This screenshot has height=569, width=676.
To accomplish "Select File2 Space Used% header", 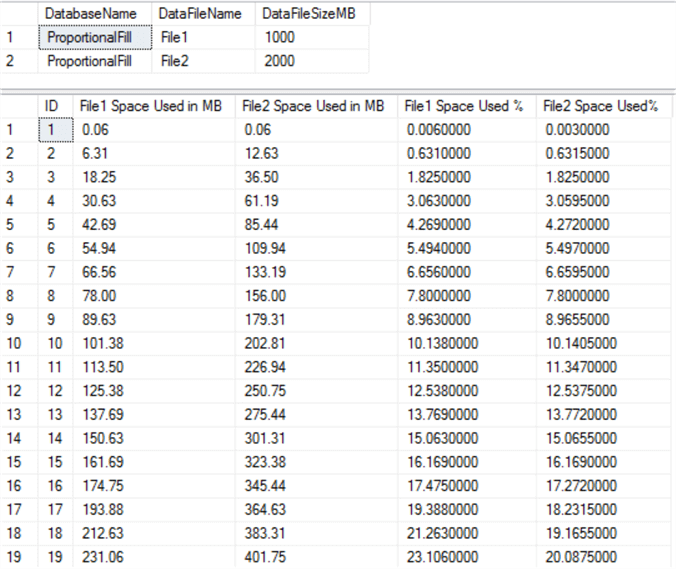I will (x=604, y=106).
